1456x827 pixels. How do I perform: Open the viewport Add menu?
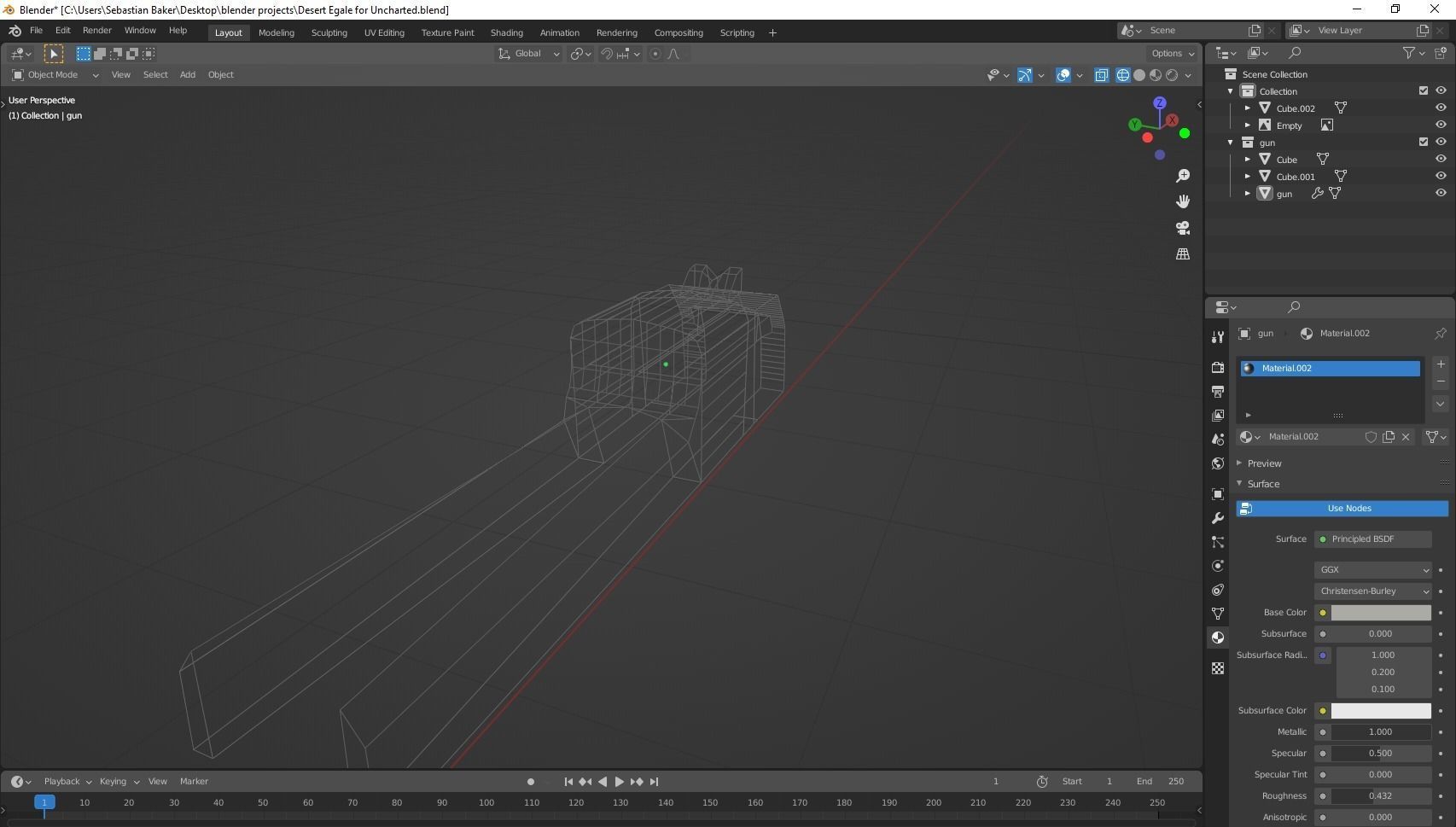(x=188, y=75)
